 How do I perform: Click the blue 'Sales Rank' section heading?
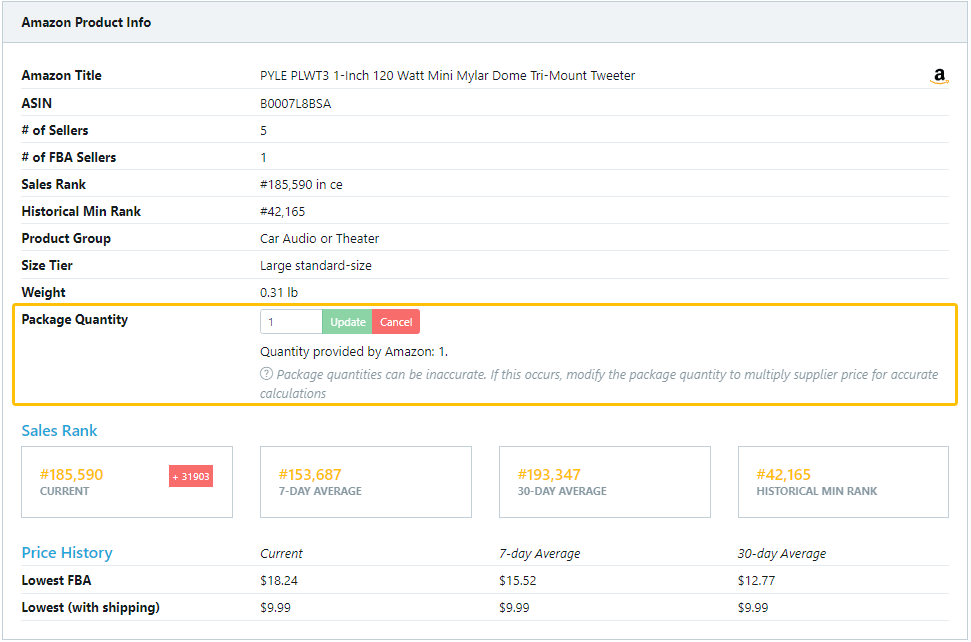pyautogui.click(x=59, y=431)
